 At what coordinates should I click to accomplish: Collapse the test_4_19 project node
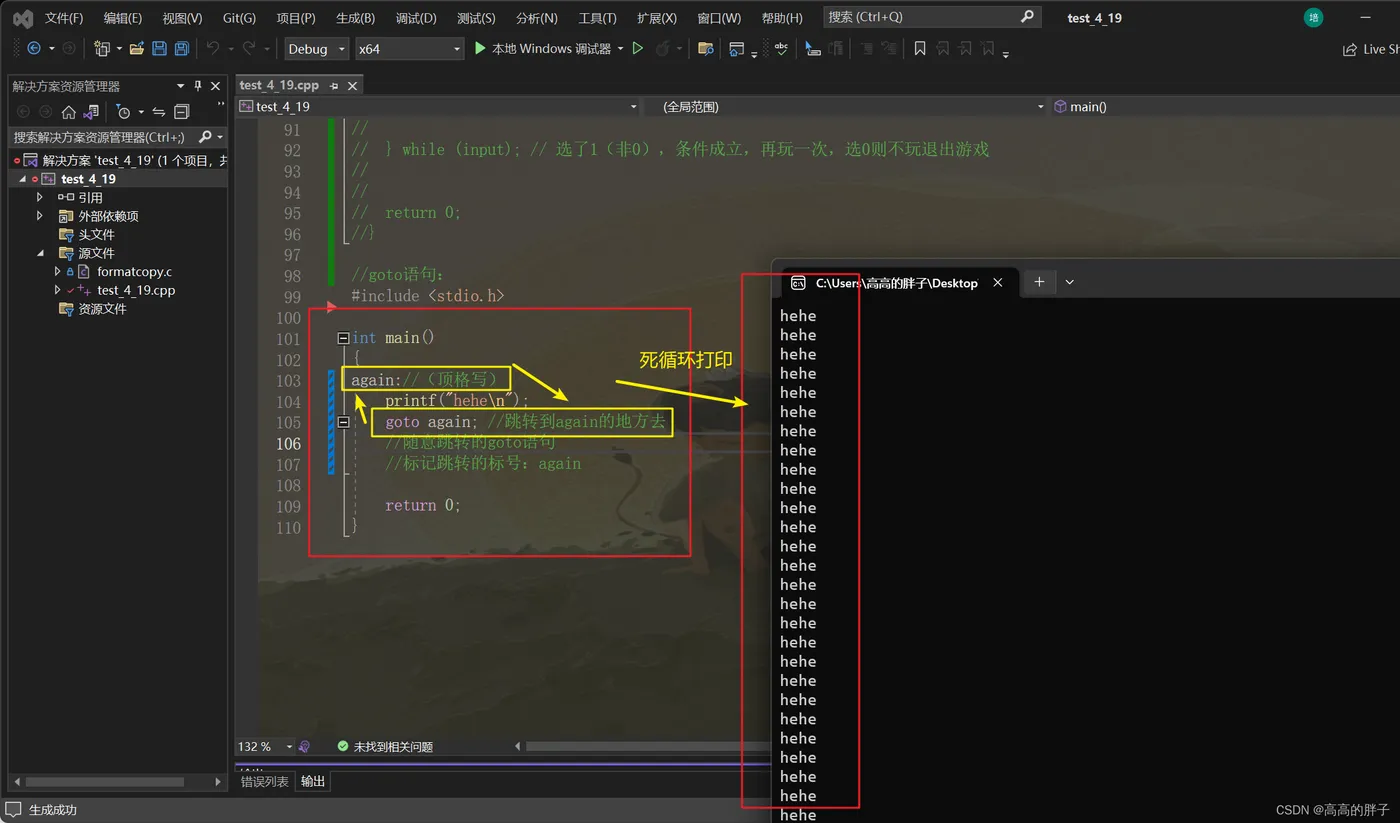coord(22,179)
